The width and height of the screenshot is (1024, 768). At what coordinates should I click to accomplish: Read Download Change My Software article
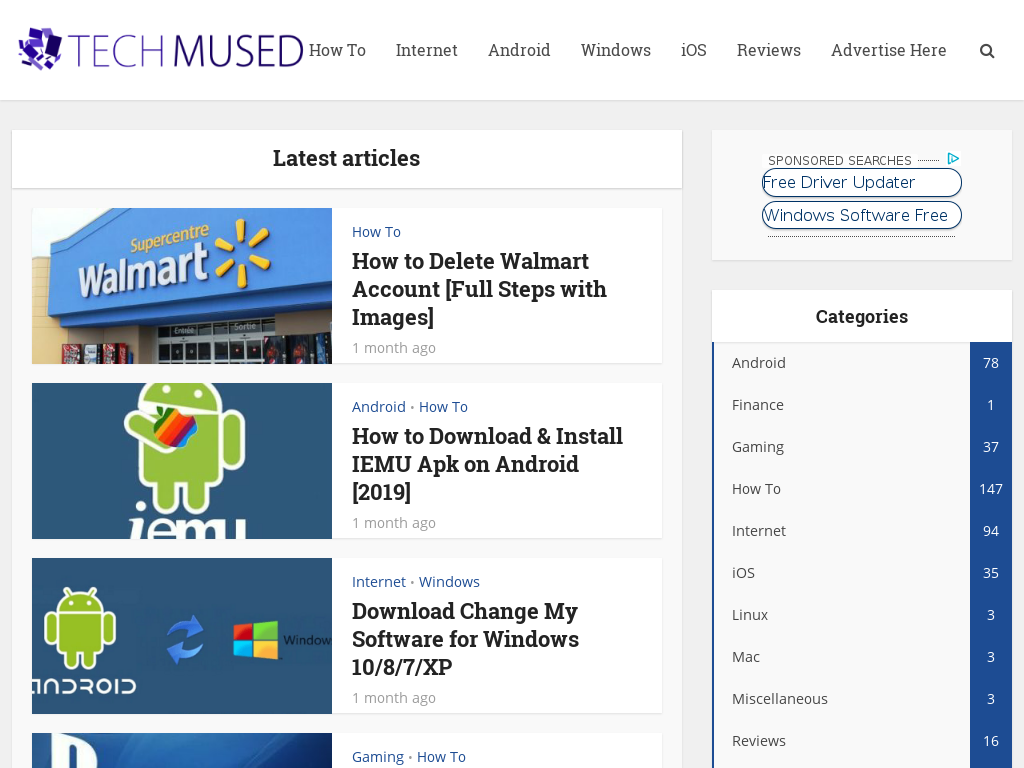pos(465,639)
